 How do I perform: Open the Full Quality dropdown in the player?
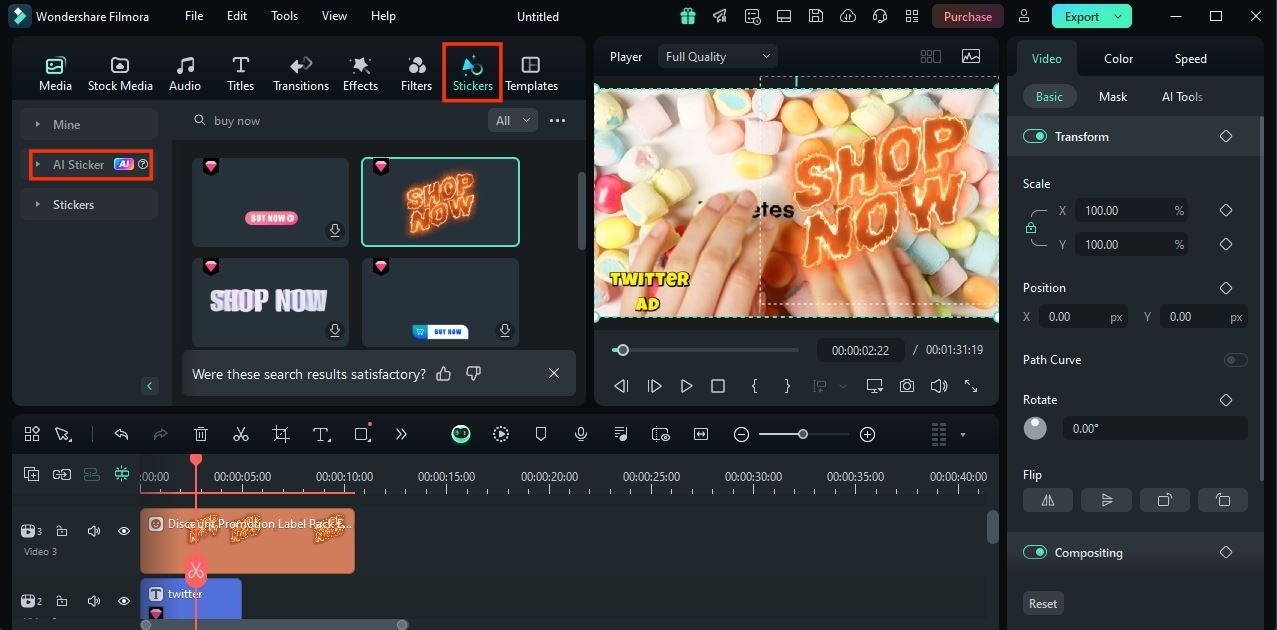(x=718, y=56)
